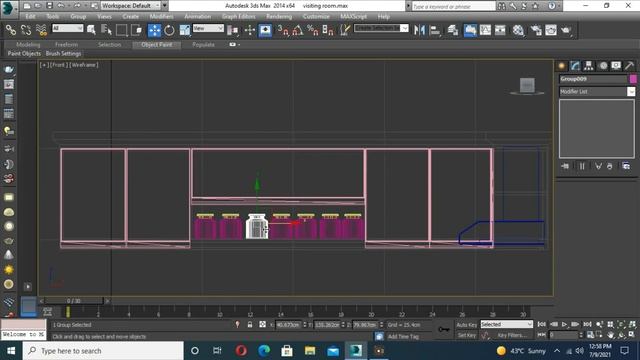This screenshot has width=640, height=360.
Task: Open the Render Setup icon
Action: pyautogui.click(x=536, y=30)
